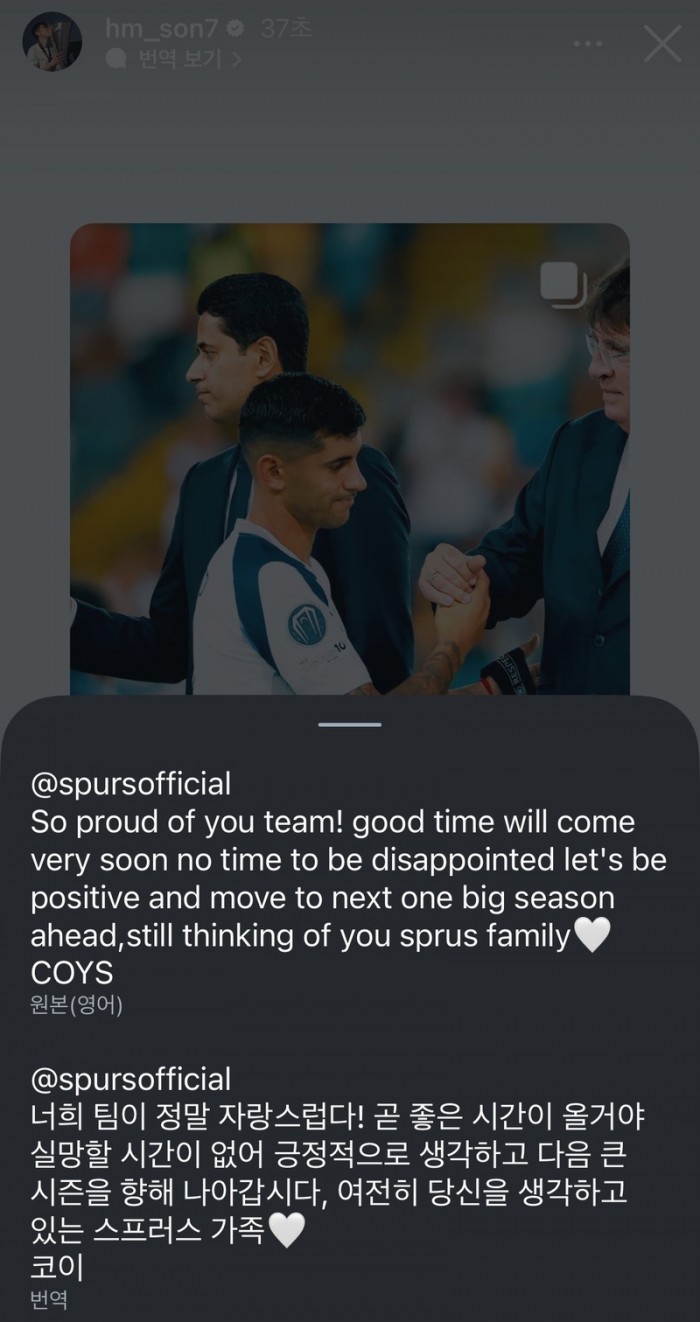This screenshot has height=1322, width=700.
Task: Open @spursofficial mention in English original
Action: pyautogui.click(x=132, y=781)
